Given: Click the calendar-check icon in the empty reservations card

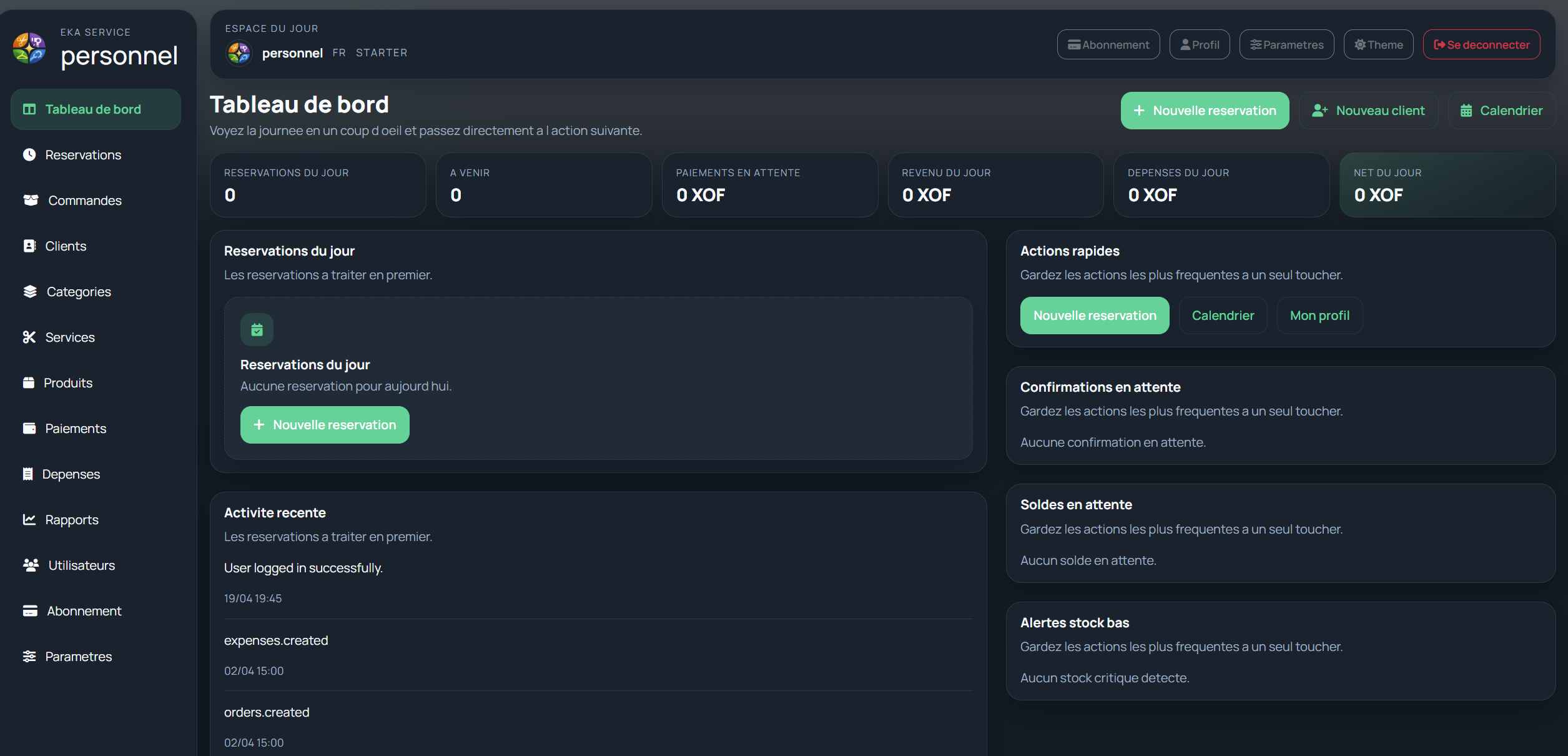Looking at the screenshot, I should [257, 330].
